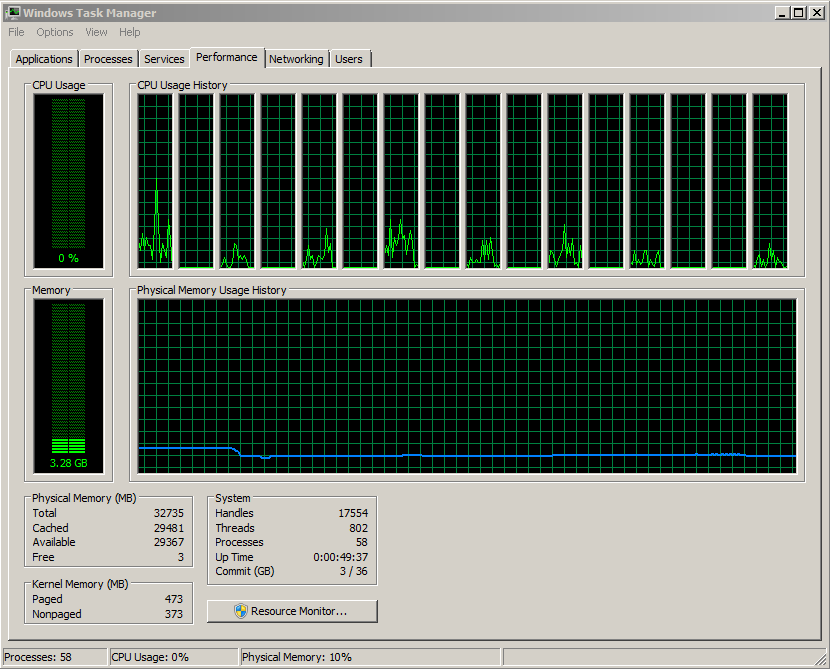
Task: Click the Free memory row label
Action: point(43,557)
